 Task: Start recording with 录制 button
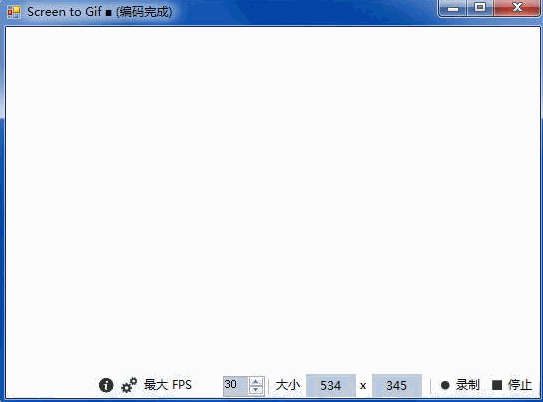pos(460,385)
